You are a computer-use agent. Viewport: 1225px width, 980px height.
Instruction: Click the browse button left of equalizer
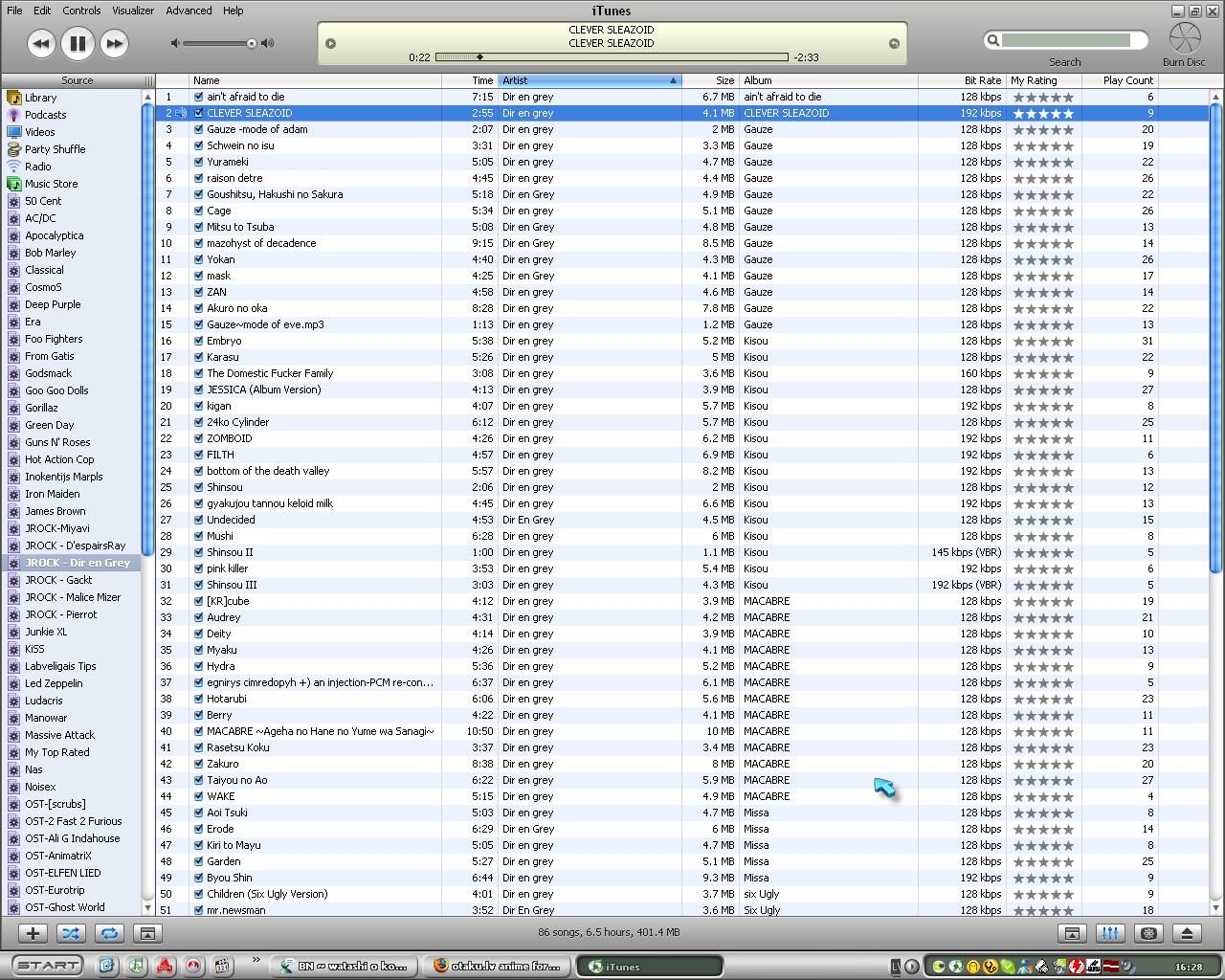pyautogui.click(x=1072, y=933)
